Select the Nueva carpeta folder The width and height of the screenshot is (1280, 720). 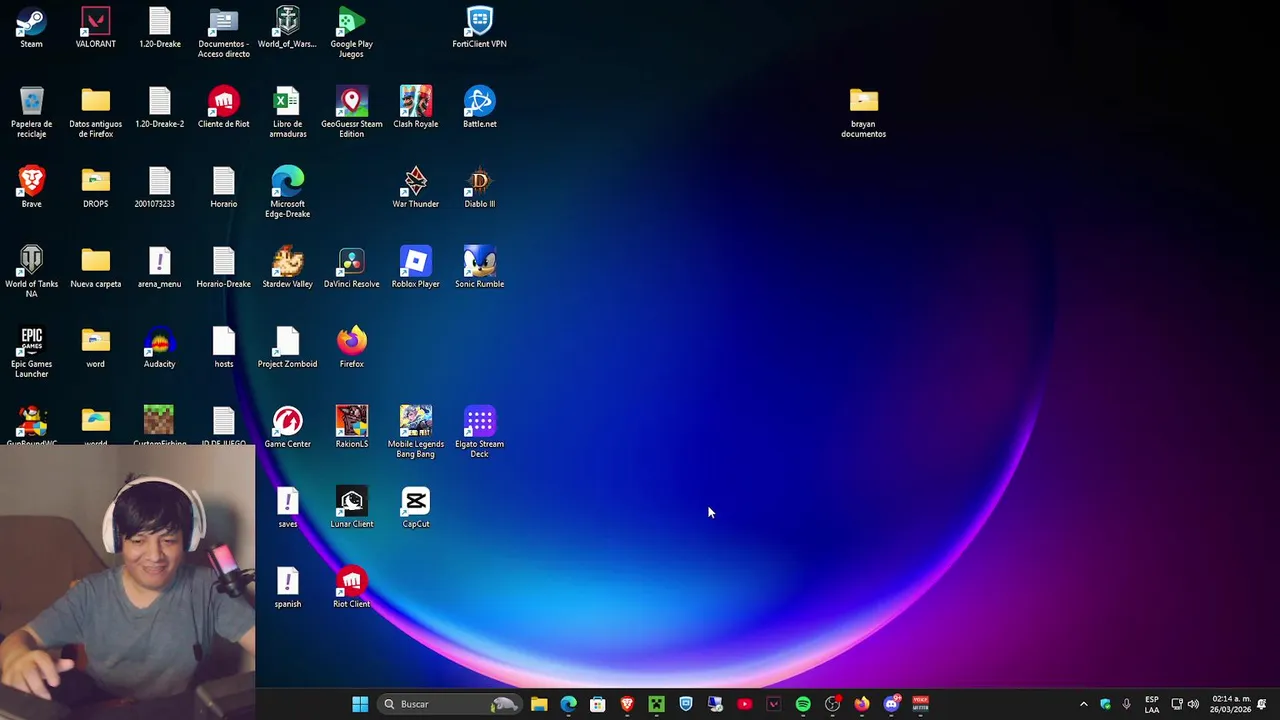96,267
